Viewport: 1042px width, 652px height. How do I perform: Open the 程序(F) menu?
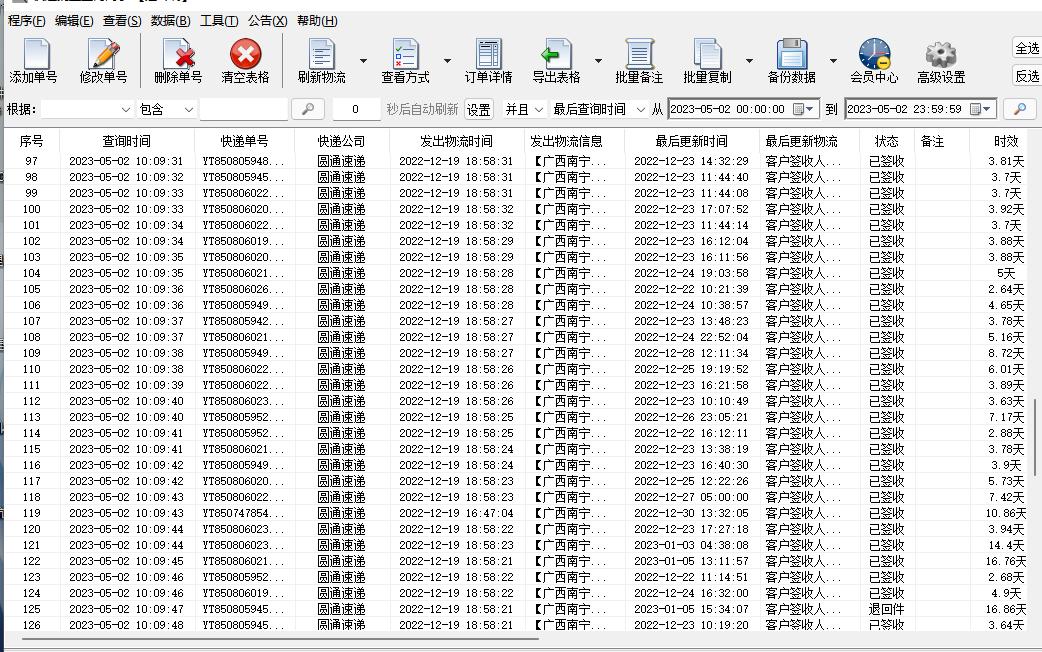23,20
